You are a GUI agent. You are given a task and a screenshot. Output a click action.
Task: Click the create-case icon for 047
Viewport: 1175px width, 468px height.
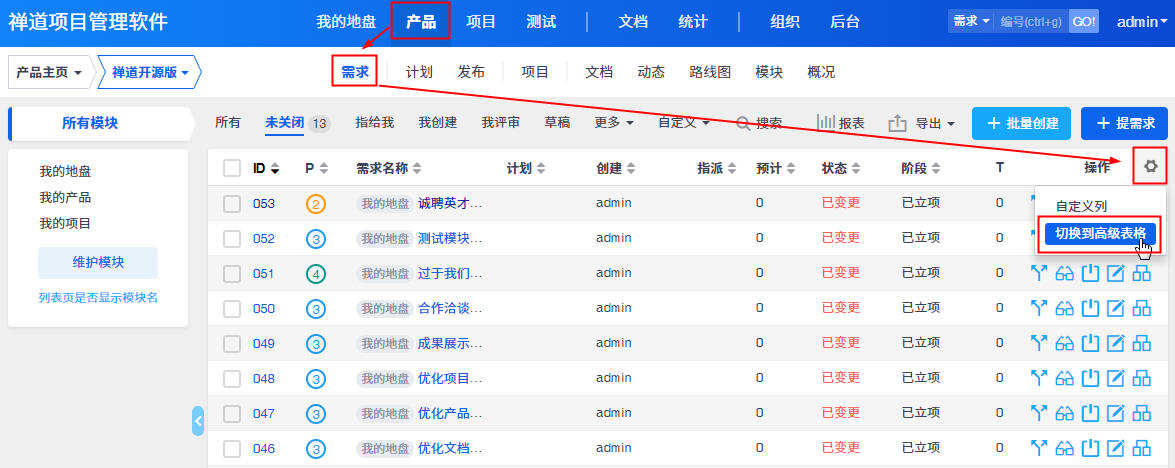click(1141, 413)
